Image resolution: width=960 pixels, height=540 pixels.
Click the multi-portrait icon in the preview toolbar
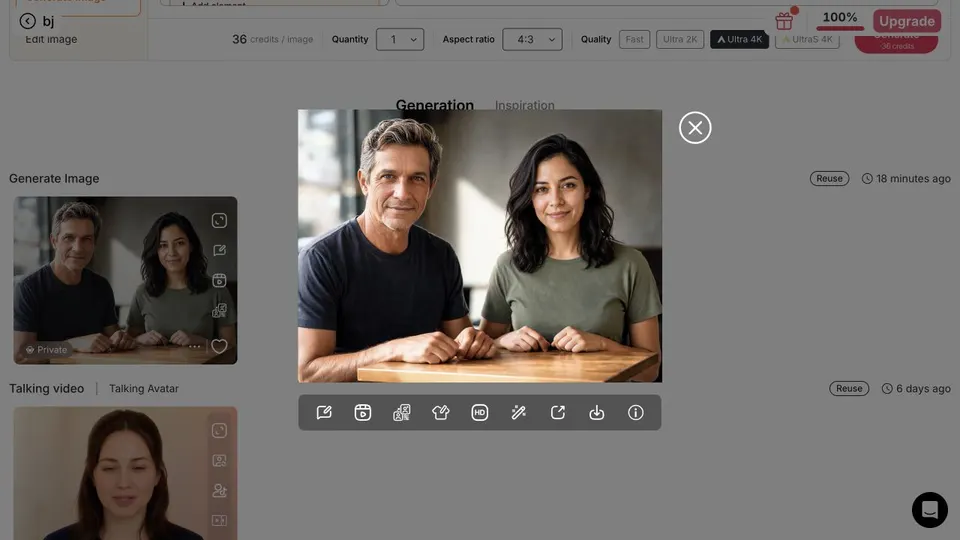[x=402, y=413]
